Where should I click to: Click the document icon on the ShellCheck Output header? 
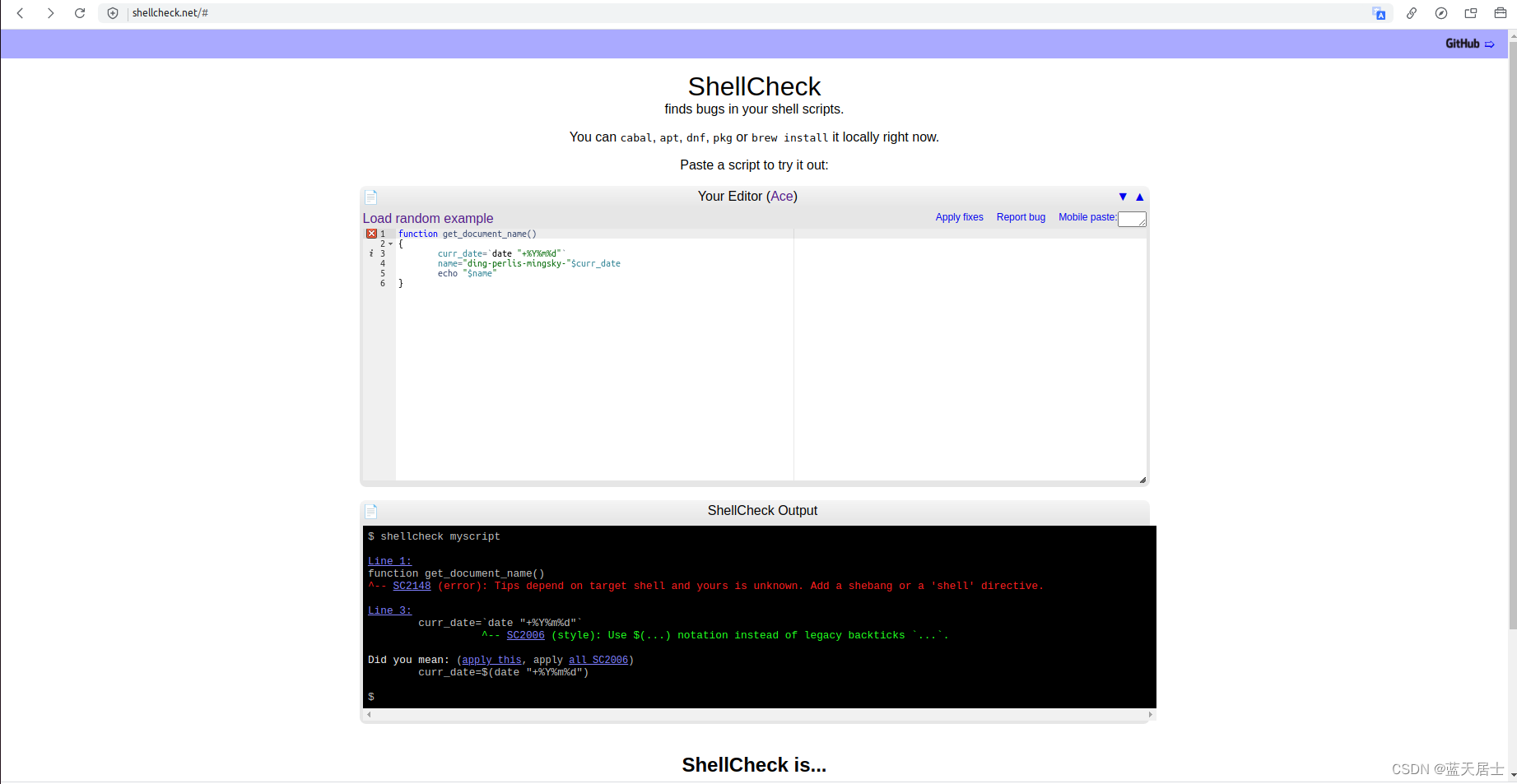(370, 511)
